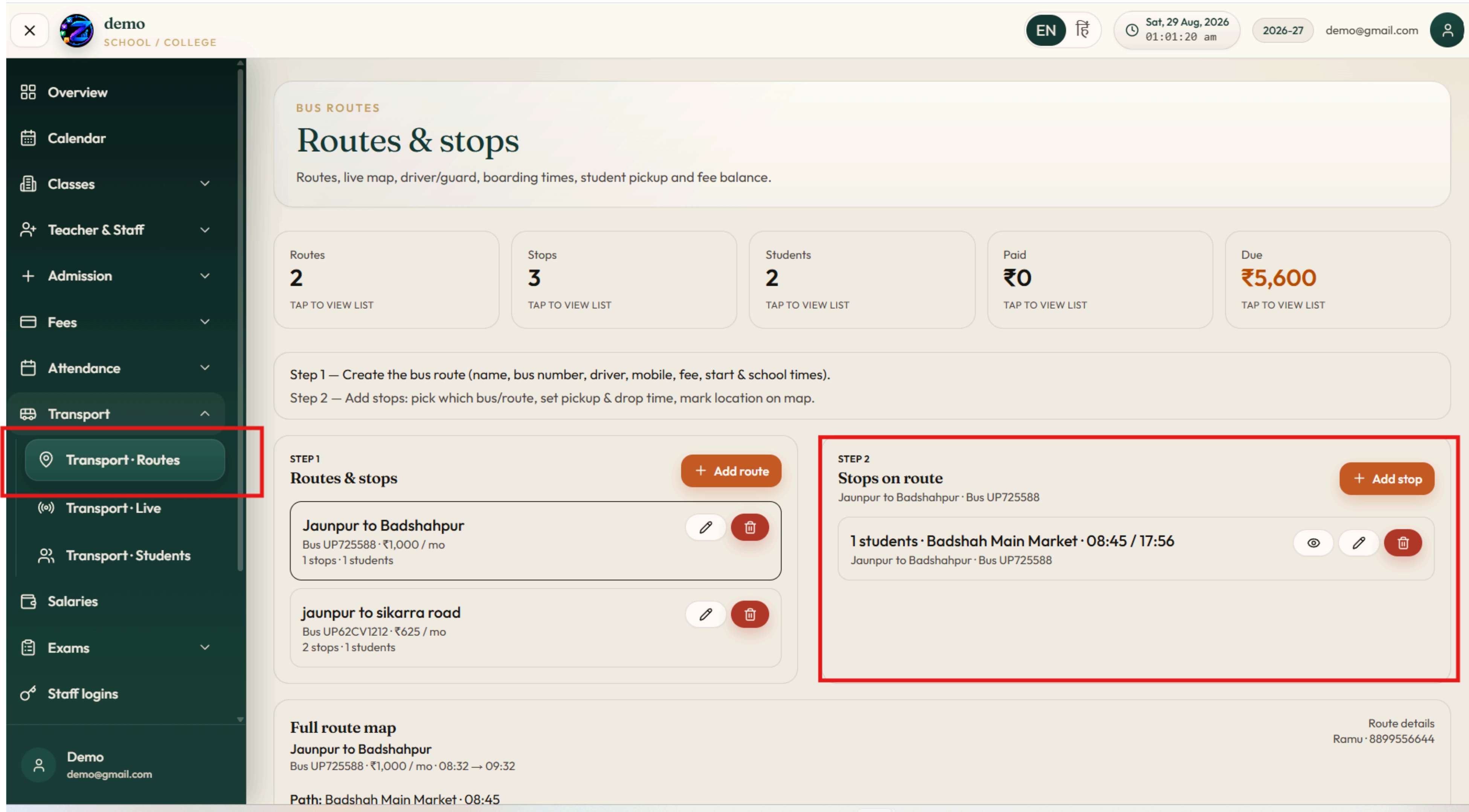This screenshot has height=812, width=1469.
Task: Expand the Classes chevron
Action: coord(205,184)
